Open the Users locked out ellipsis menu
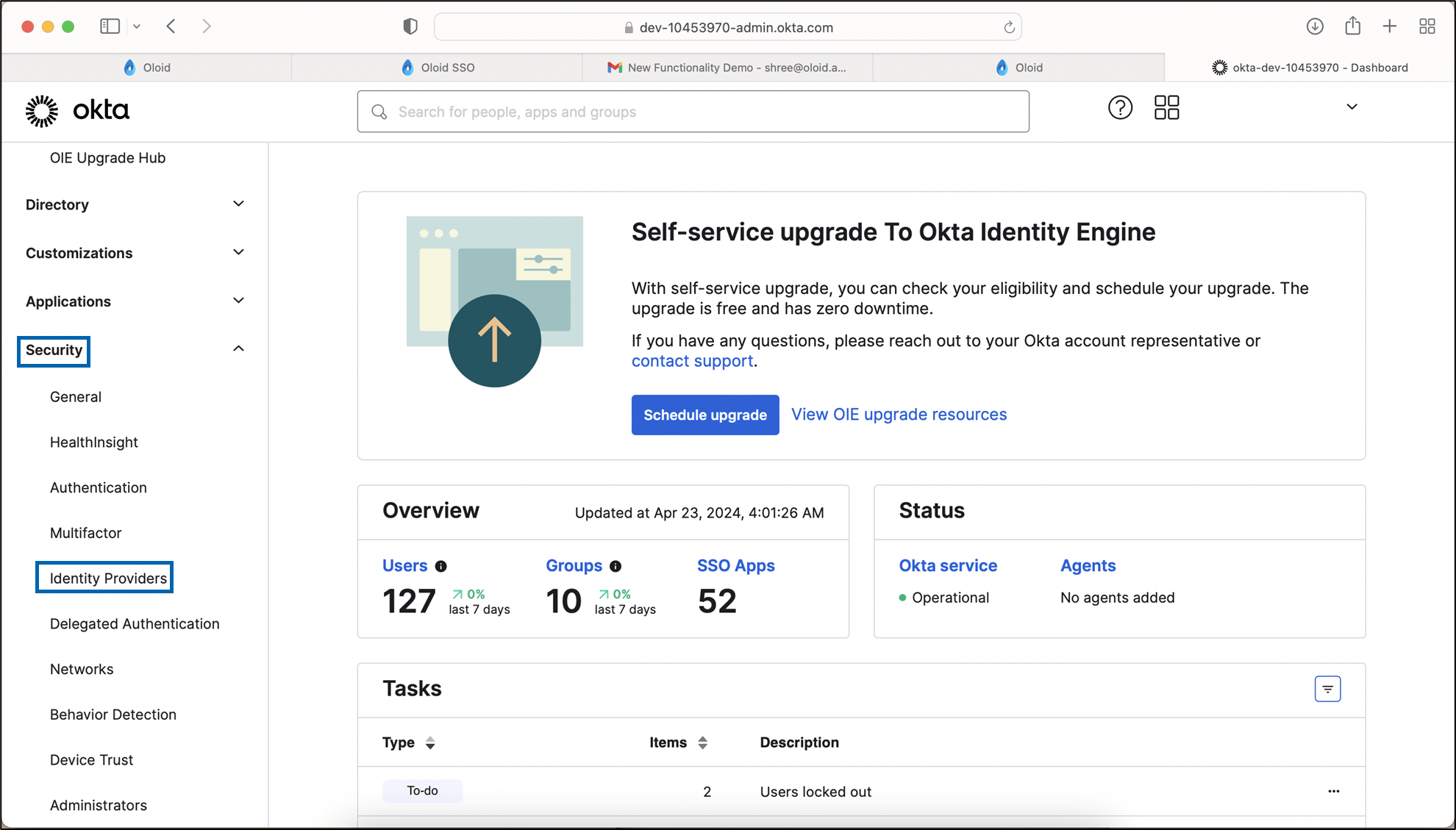 1334,791
